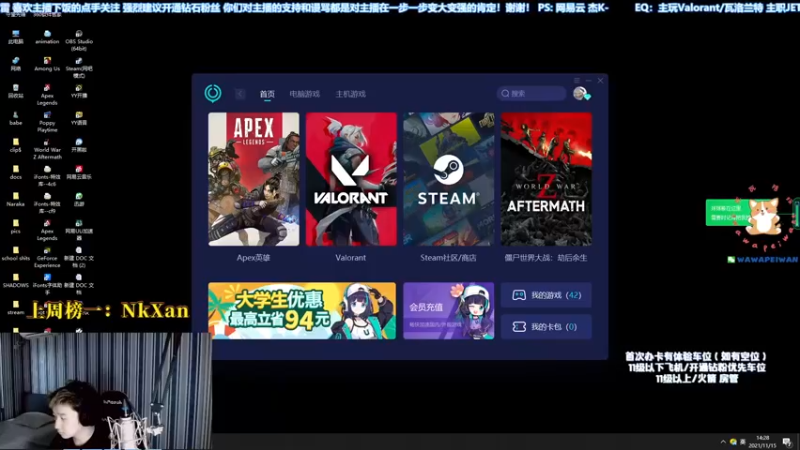Image resolution: width=800 pixels, height=450 pixels.
Task: Open the user avatar profile
Action: pos(580,93)
